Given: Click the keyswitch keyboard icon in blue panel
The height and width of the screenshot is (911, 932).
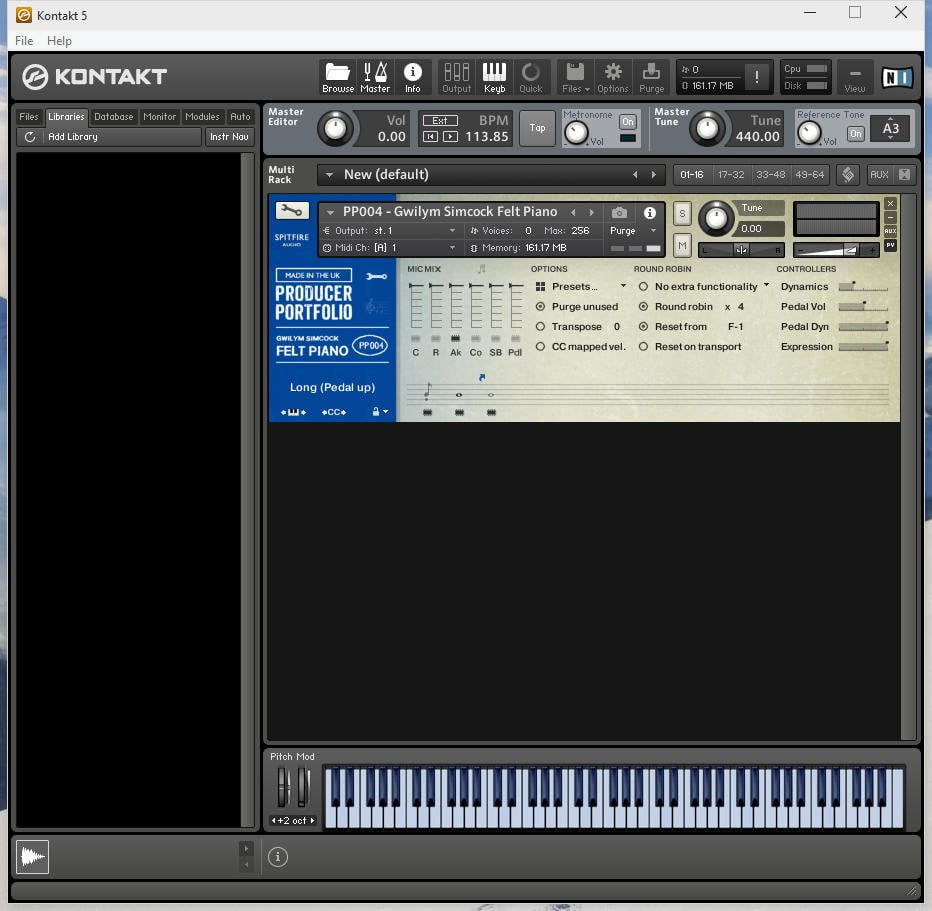Looking at the screenshot, I should 293,412.
